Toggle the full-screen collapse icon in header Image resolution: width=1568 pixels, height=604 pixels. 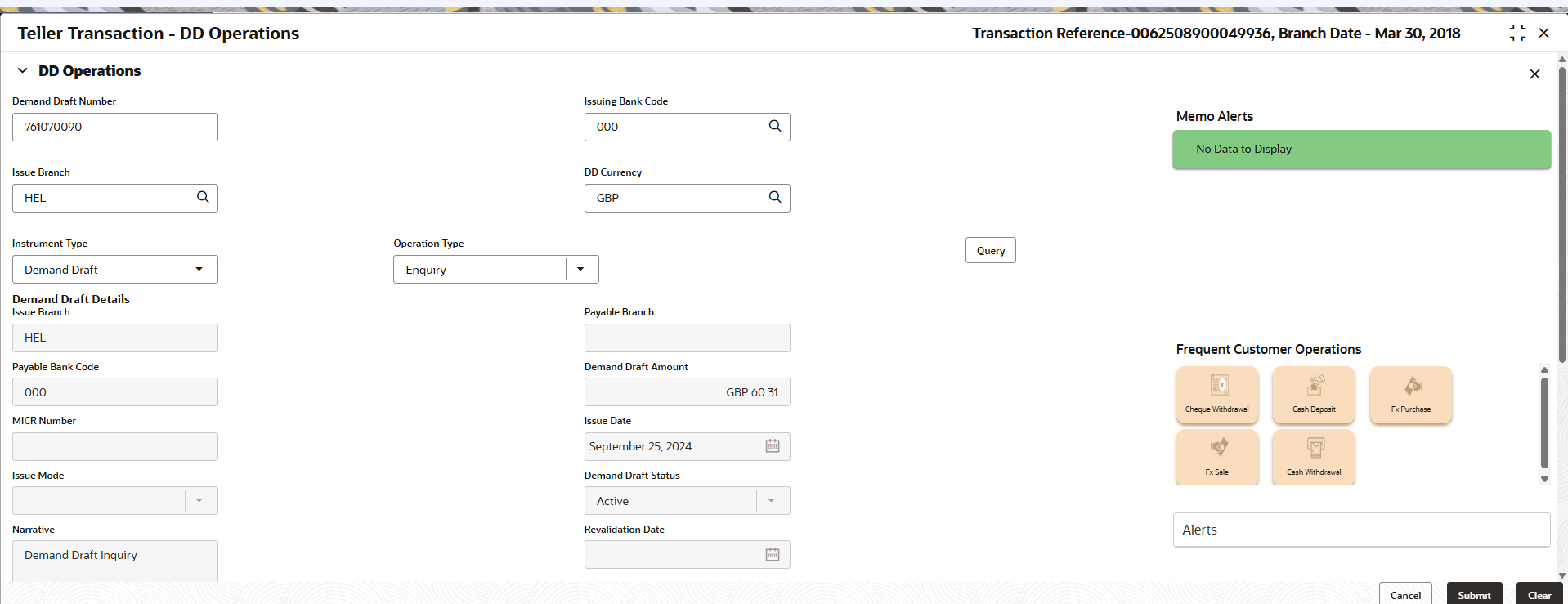(1517, 33)
